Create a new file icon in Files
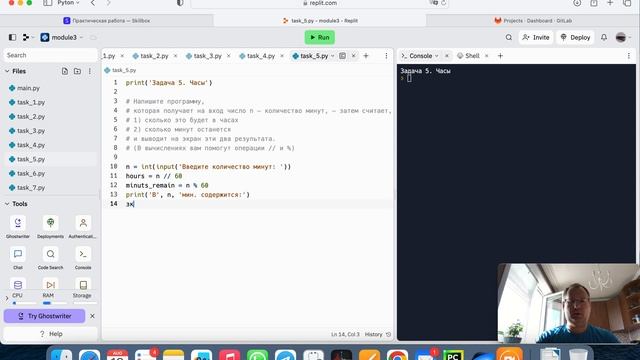Screen dimensions: 640x360 point(65,71)
